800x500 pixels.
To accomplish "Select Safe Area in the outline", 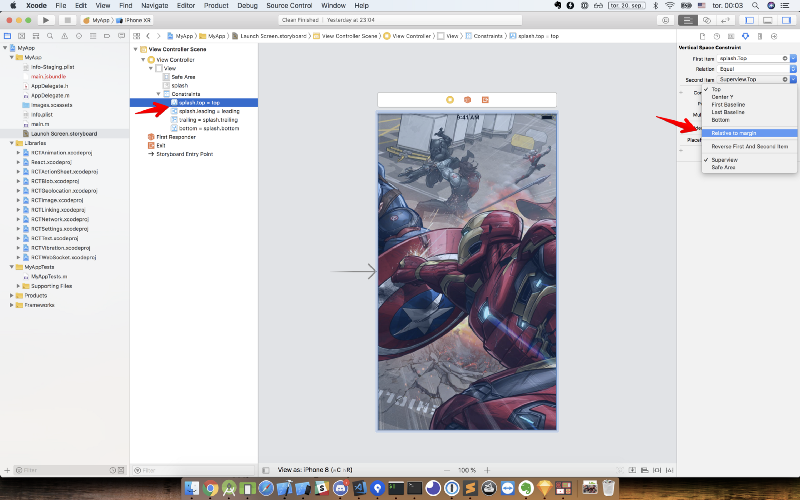I will 183,77.
